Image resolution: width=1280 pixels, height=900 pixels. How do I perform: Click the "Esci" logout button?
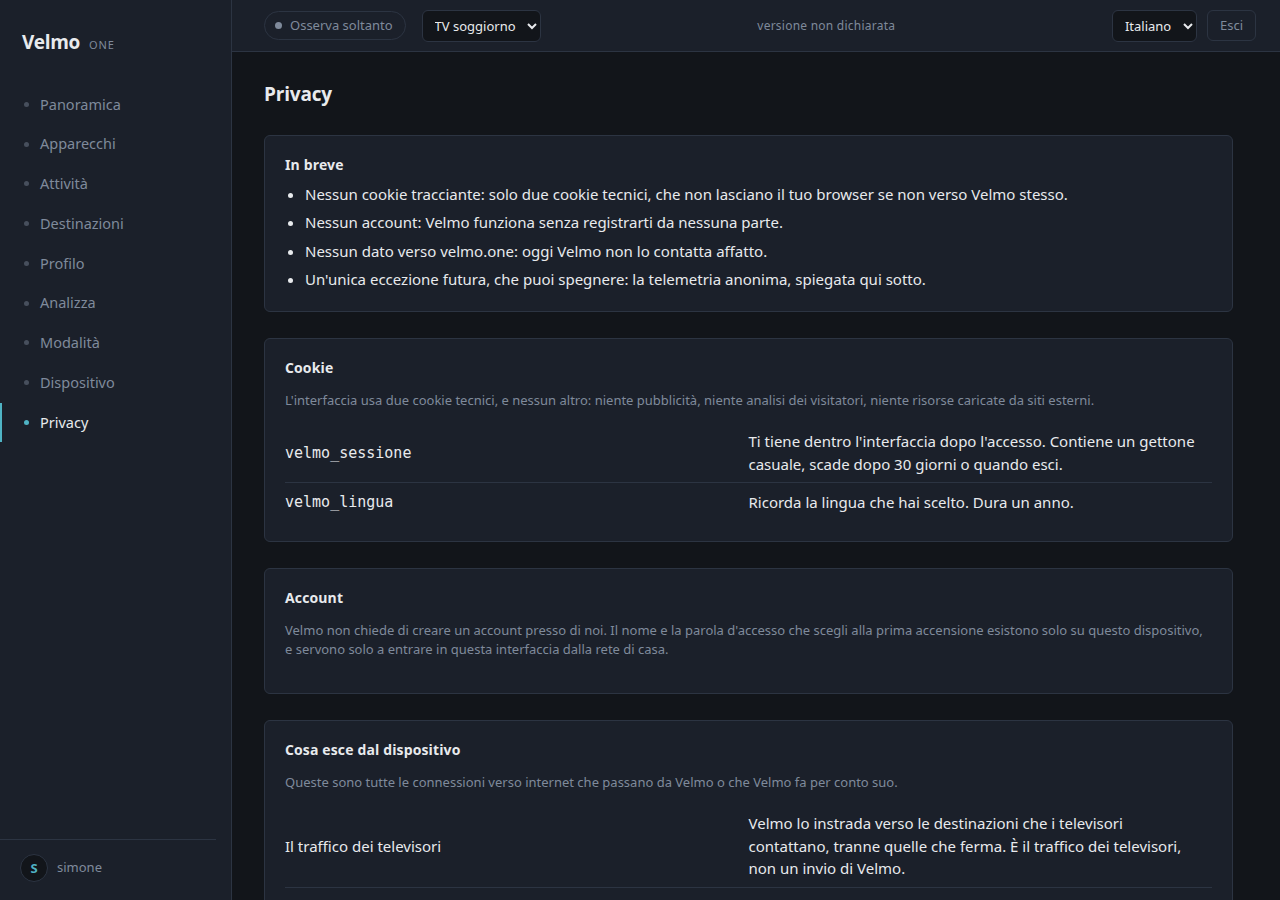coord(1231,26)
